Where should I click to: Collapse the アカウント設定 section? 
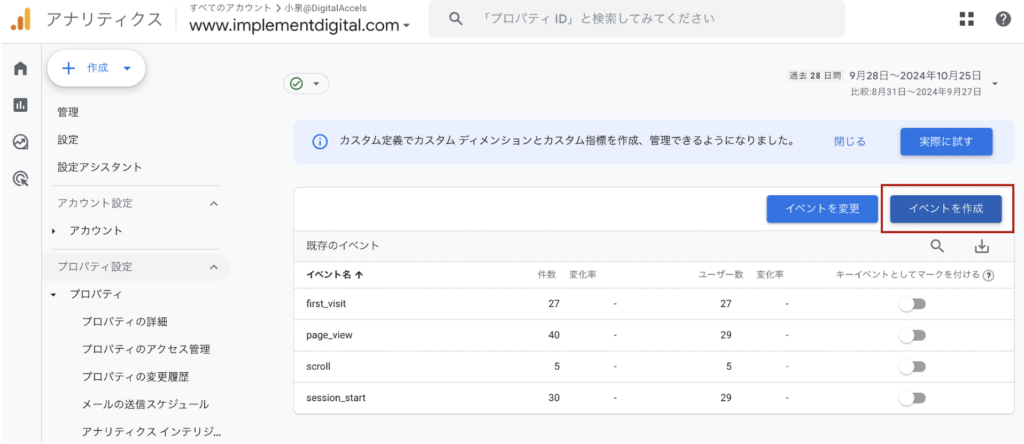pos(213,204)
